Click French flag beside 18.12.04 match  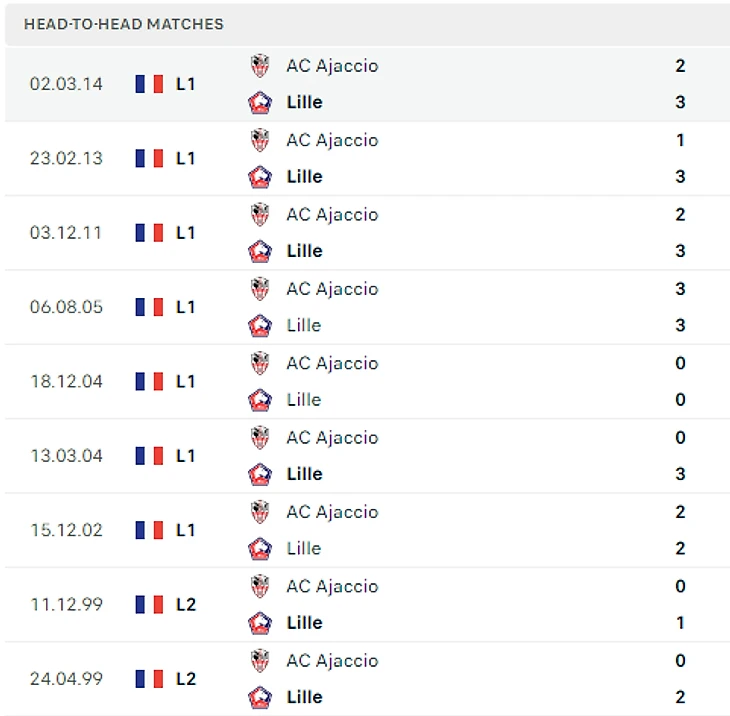[149, 381]
